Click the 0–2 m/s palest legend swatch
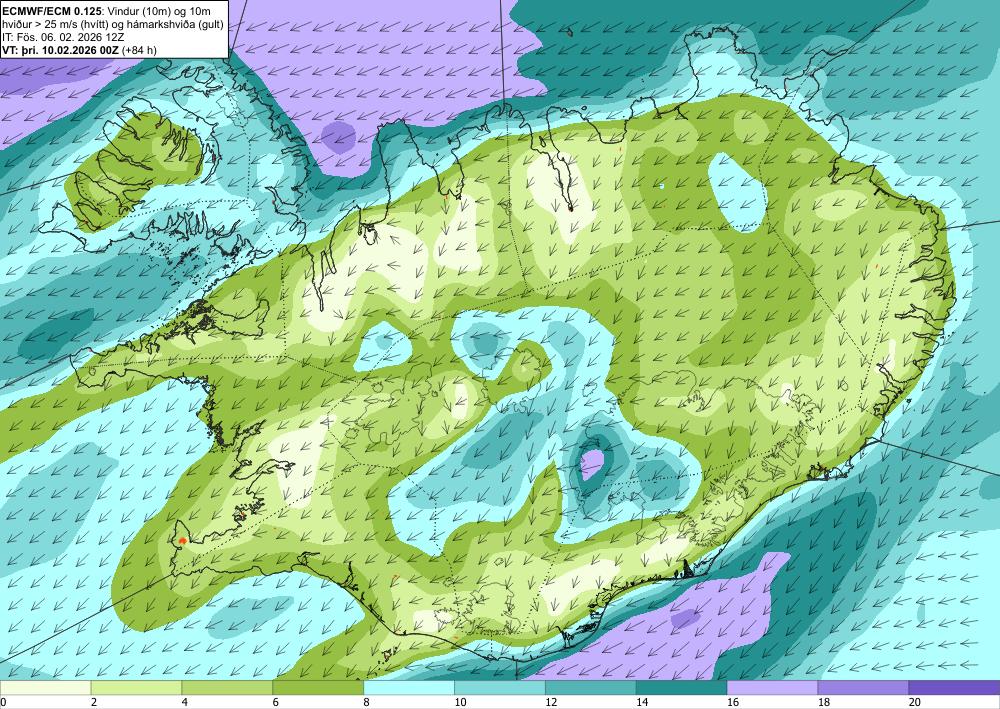Screen dimensions: 1000x709 [x=45, y=688]
